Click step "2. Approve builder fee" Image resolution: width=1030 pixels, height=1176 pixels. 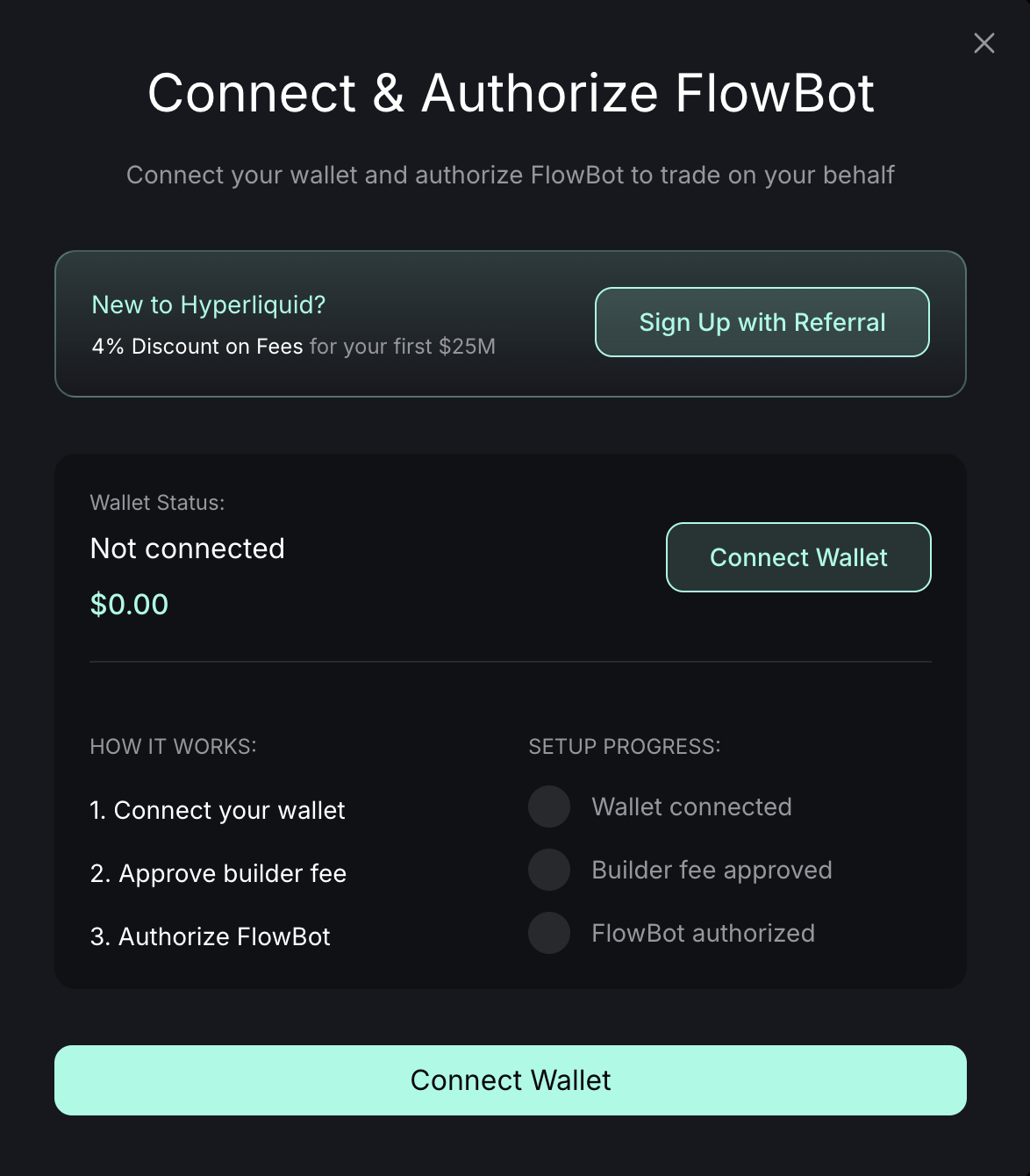tap(218, 873)
